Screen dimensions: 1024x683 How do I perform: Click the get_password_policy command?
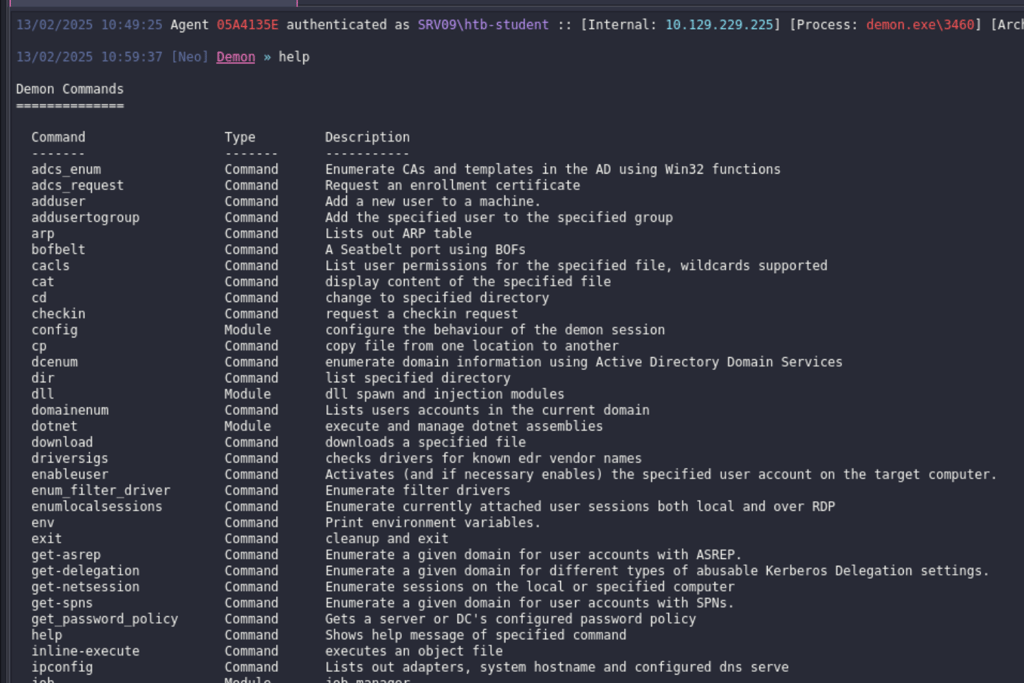pyautogui.click(x=104, y=619)
